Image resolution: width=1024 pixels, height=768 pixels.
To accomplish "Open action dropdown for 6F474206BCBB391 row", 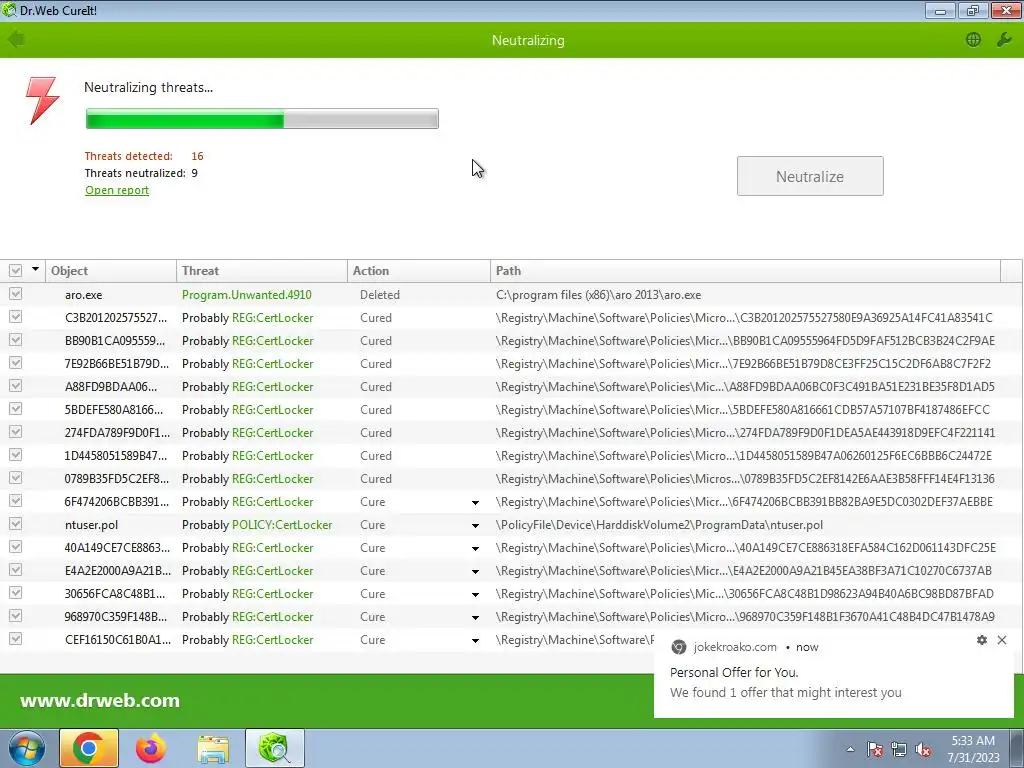I will point(475,503).
